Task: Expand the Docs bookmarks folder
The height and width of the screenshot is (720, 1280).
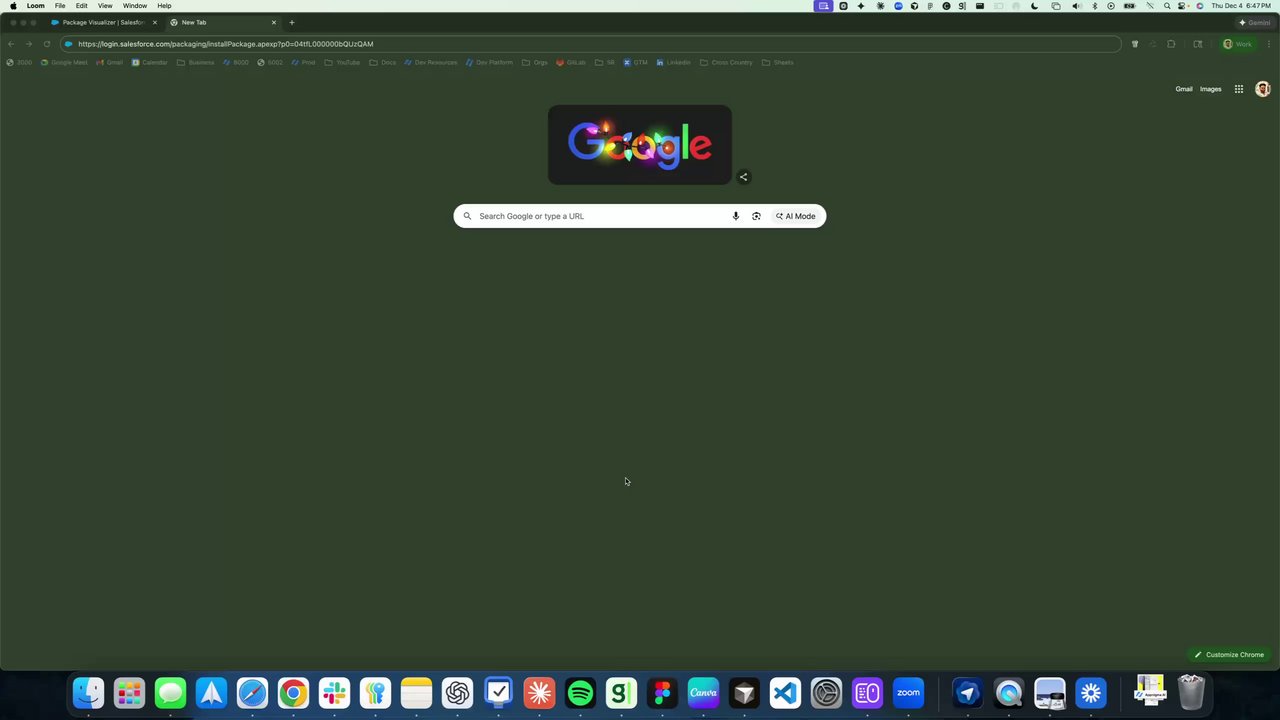Action: (x=382, y=62)
